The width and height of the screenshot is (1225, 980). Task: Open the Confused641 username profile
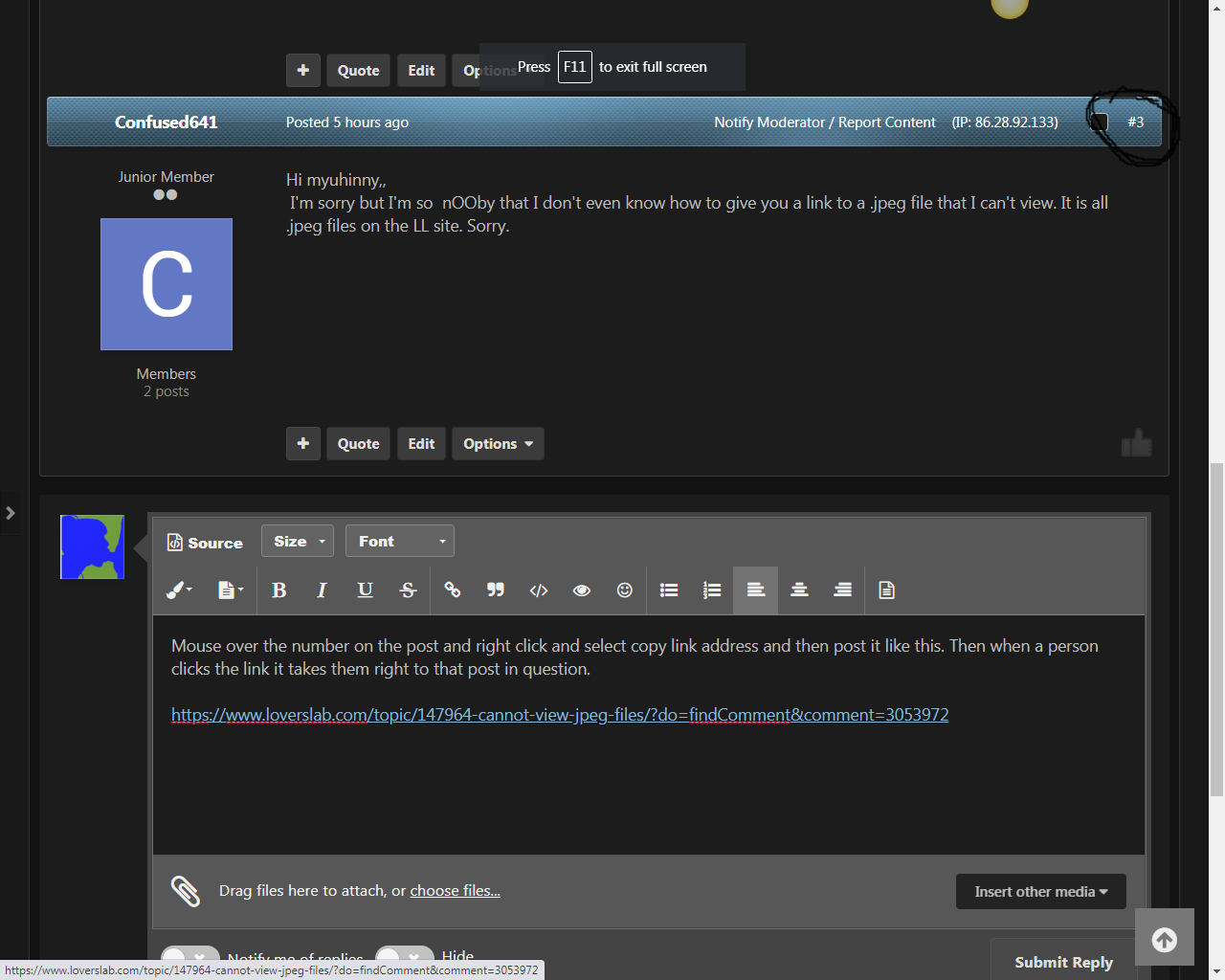(167, 122)
